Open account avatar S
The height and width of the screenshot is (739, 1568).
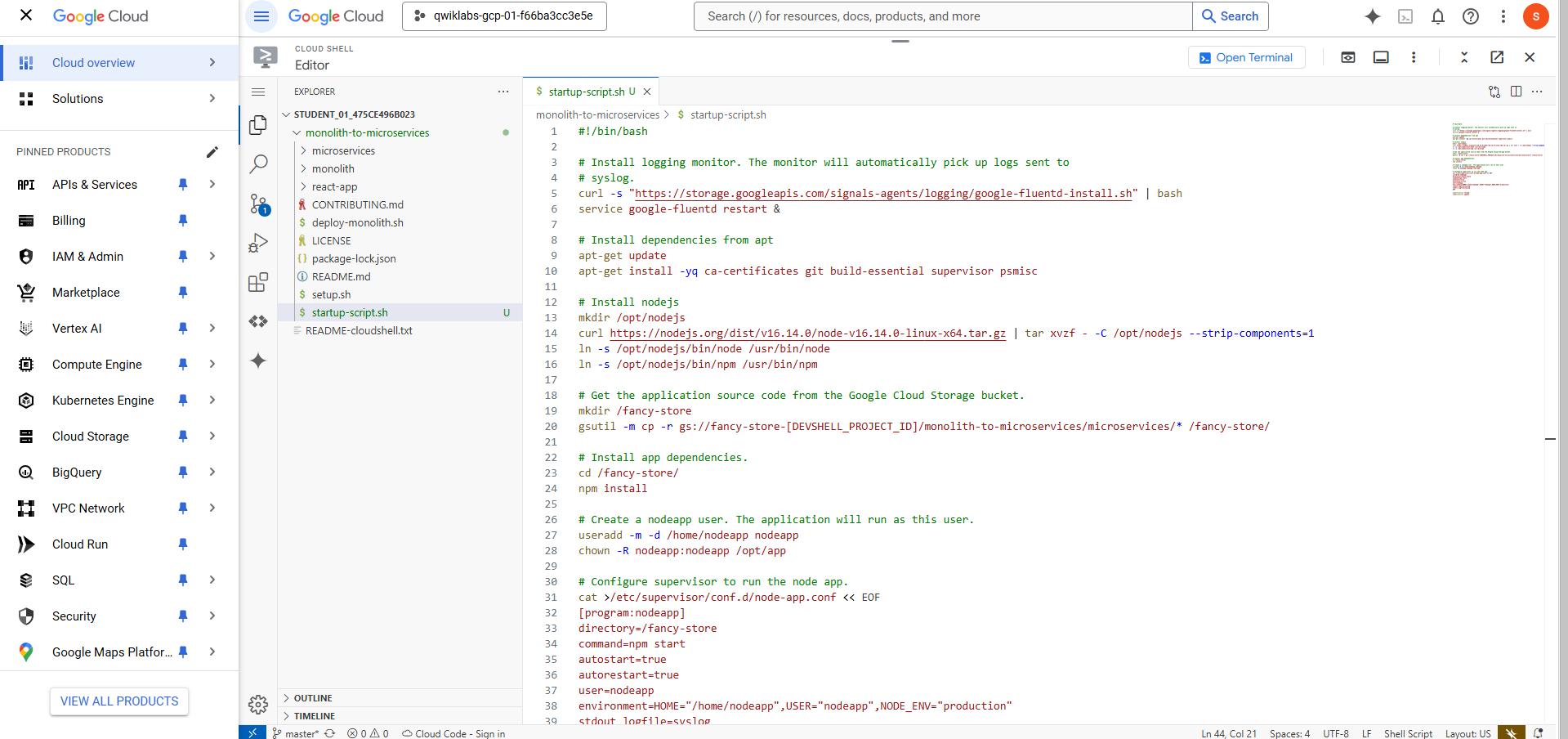point(1536,16)
